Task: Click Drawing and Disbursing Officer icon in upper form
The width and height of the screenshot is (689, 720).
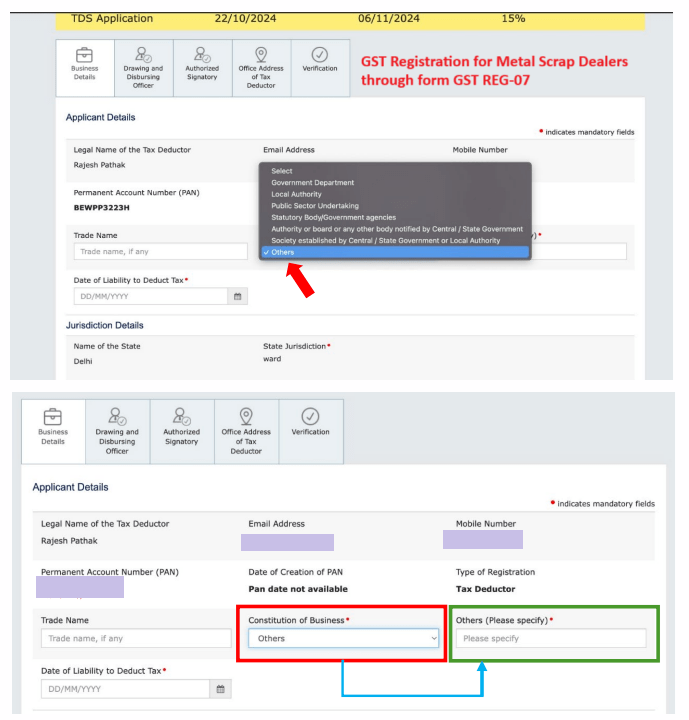Action: [x=143, y=58]
